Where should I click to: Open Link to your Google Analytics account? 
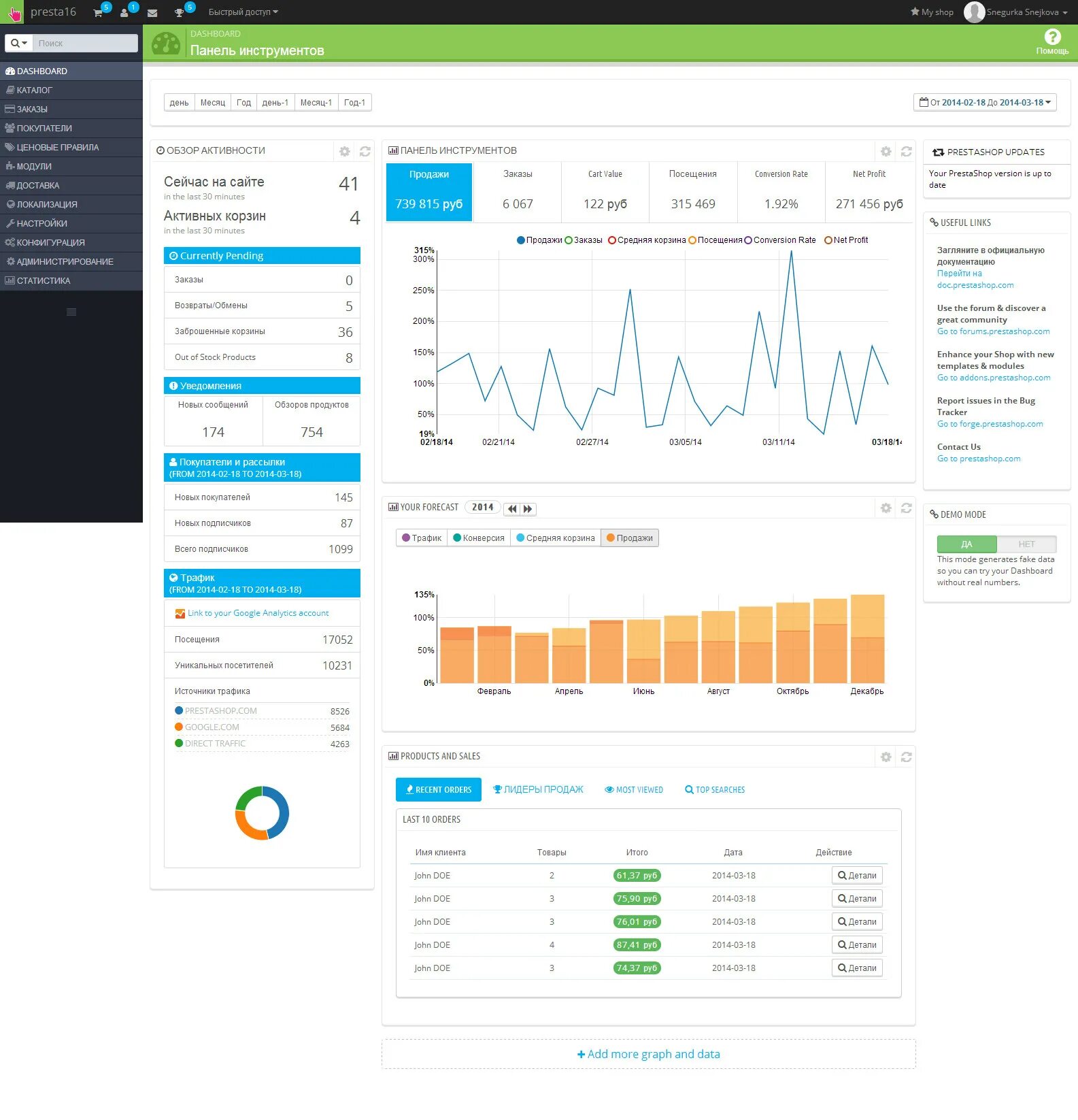tap(258, 613)
